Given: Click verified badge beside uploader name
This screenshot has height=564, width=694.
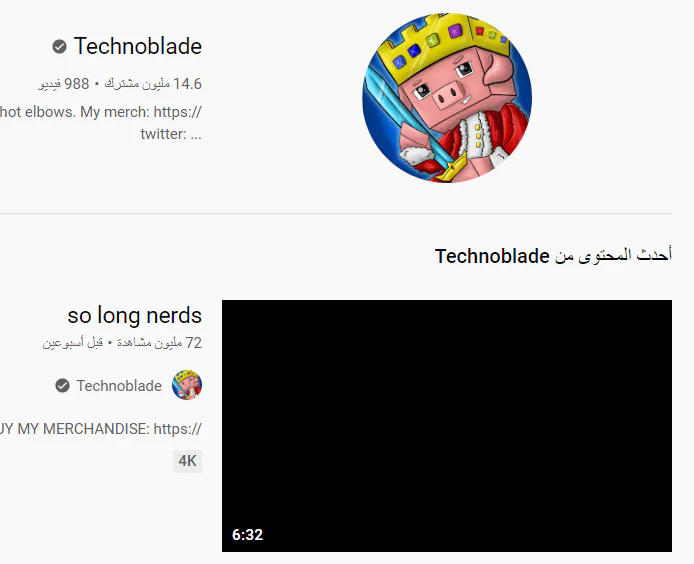Looking at the screenshot, I should (62, 386).
